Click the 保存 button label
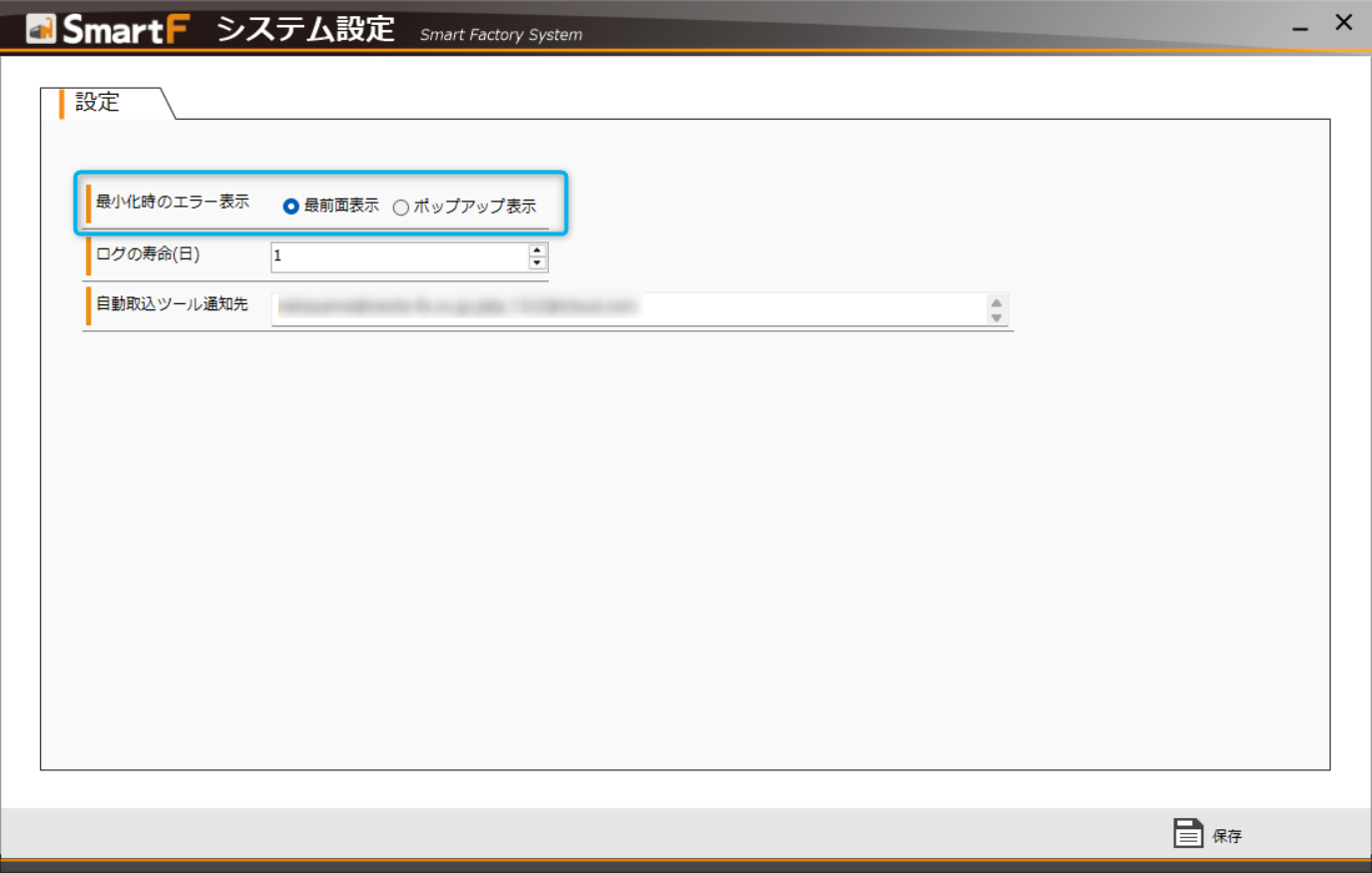 click(x=1226, y=836)
